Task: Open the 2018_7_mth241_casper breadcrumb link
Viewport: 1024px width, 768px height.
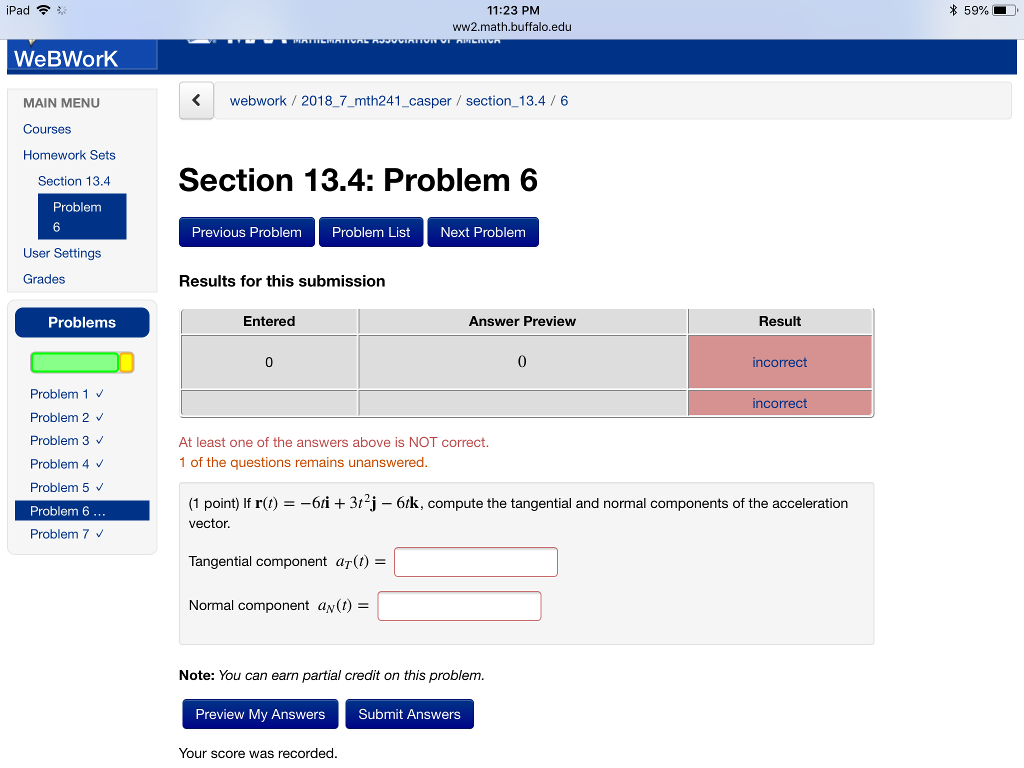Action: tap(376, 101)
